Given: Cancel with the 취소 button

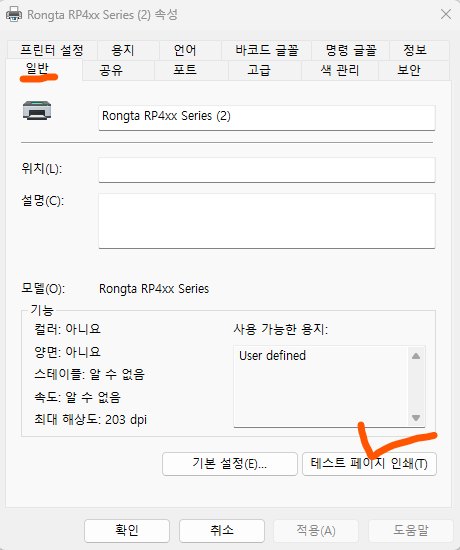Looking at the screenshot, I should [x=222, y=530].
